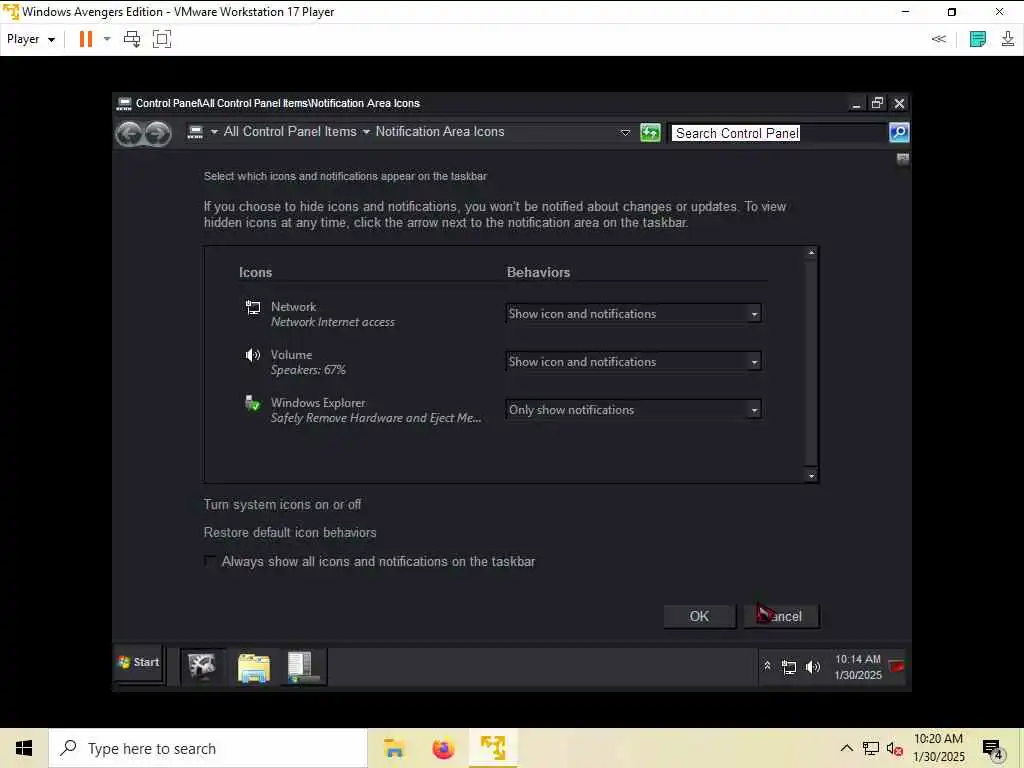Click the Safely Remove Hardware icon
This screenshot has height=768, width=1024.
(253, 403)
